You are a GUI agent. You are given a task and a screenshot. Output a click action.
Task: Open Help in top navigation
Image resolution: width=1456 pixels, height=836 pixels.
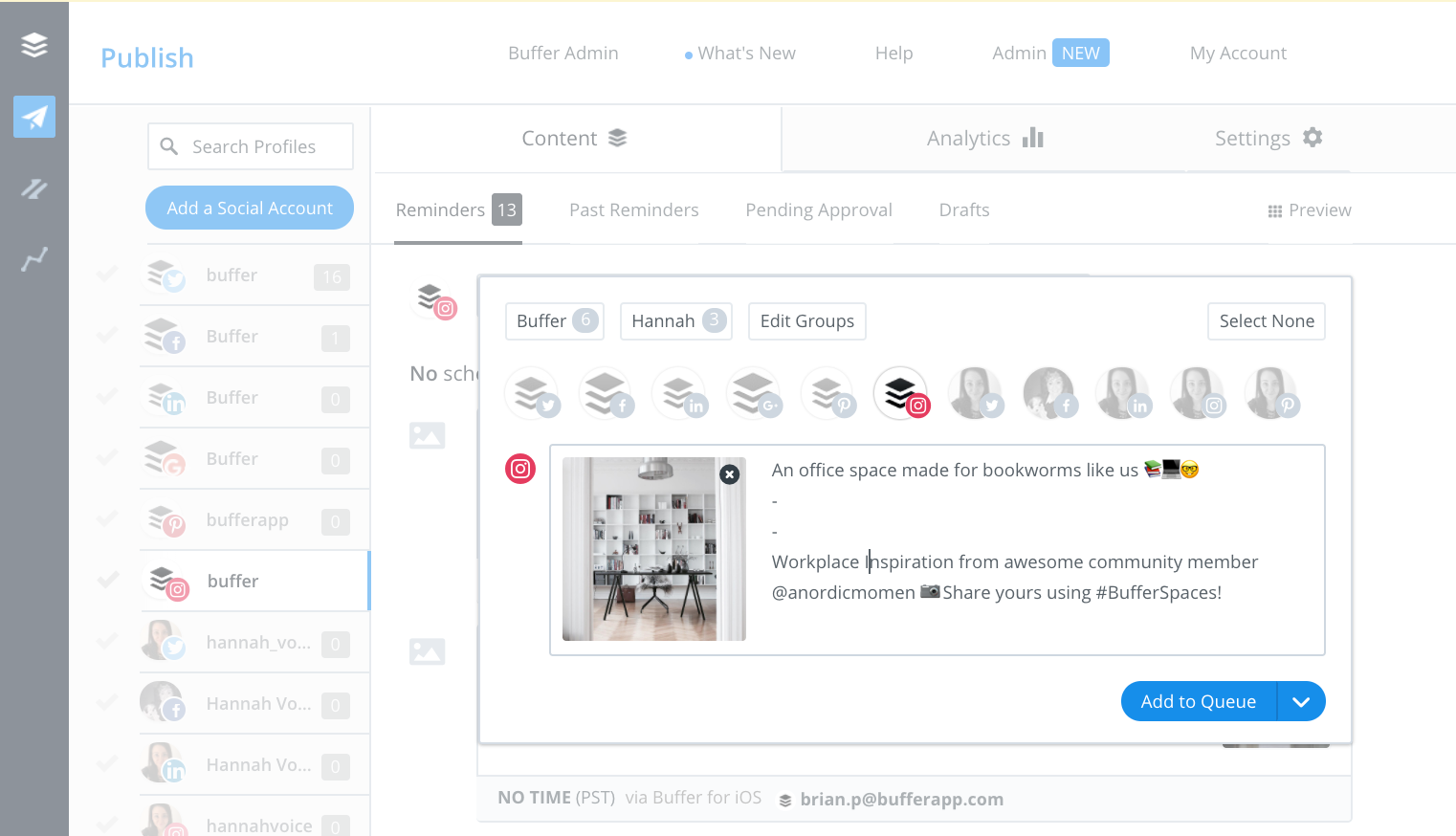pyautogui.click(x=894, y=54)
